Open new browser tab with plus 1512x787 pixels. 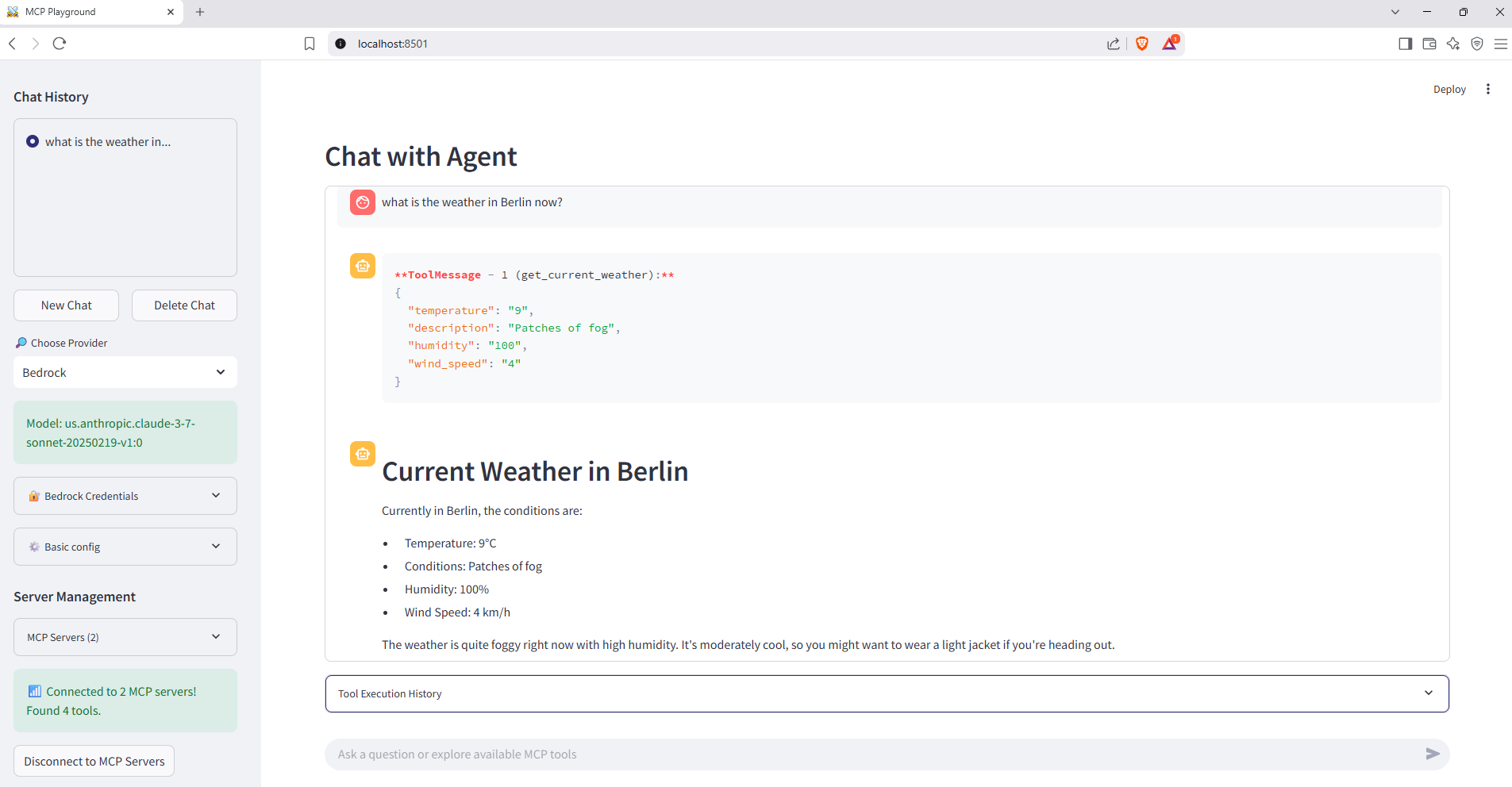point(200,12)
